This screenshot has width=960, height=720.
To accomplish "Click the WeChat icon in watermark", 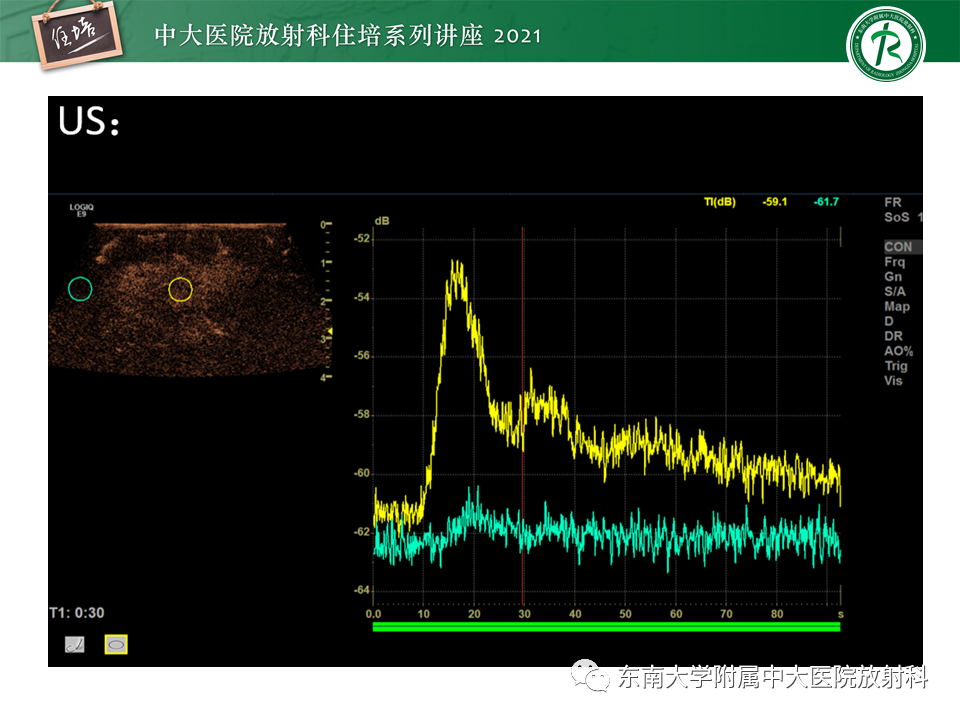I will (x=590, y=675).
